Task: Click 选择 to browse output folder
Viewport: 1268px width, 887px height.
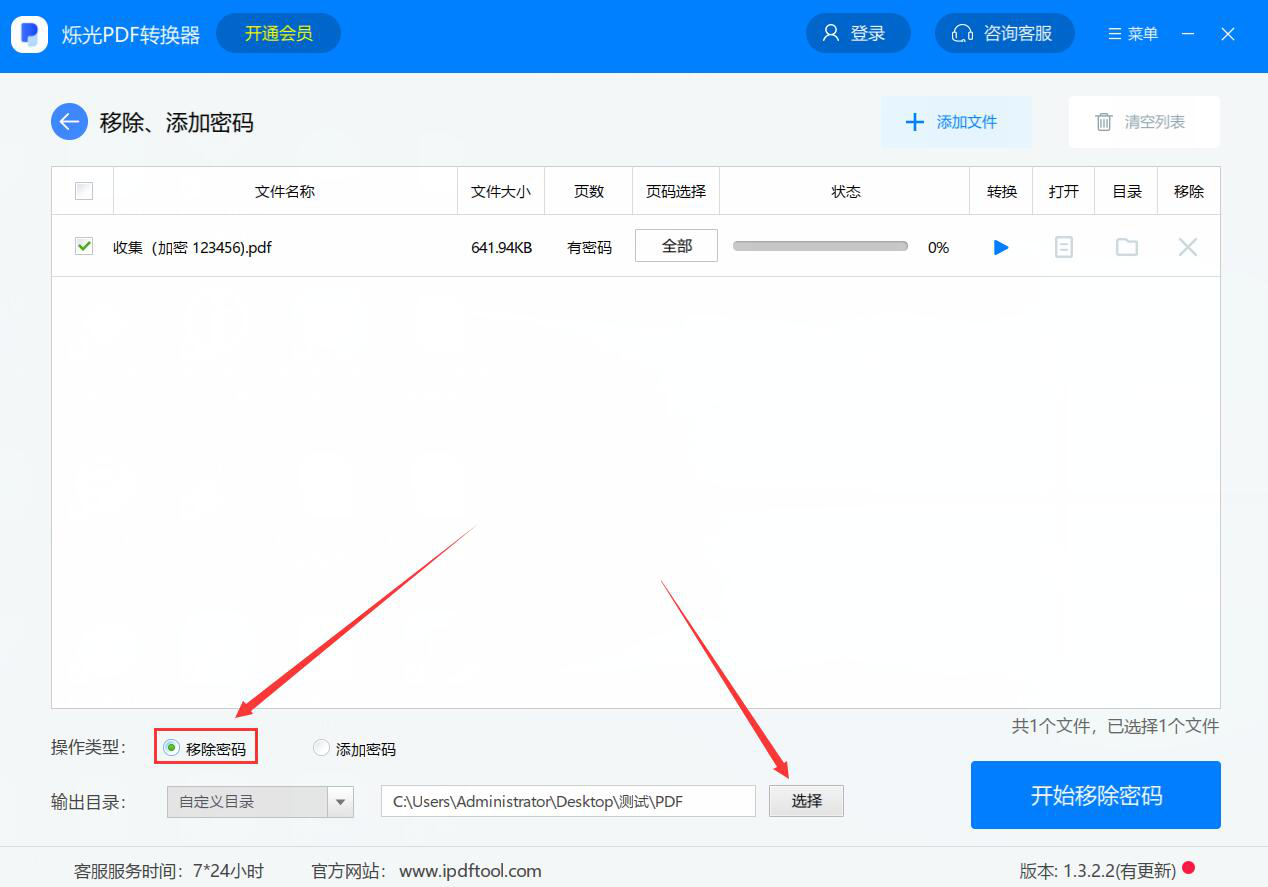Action: [806, 801]
